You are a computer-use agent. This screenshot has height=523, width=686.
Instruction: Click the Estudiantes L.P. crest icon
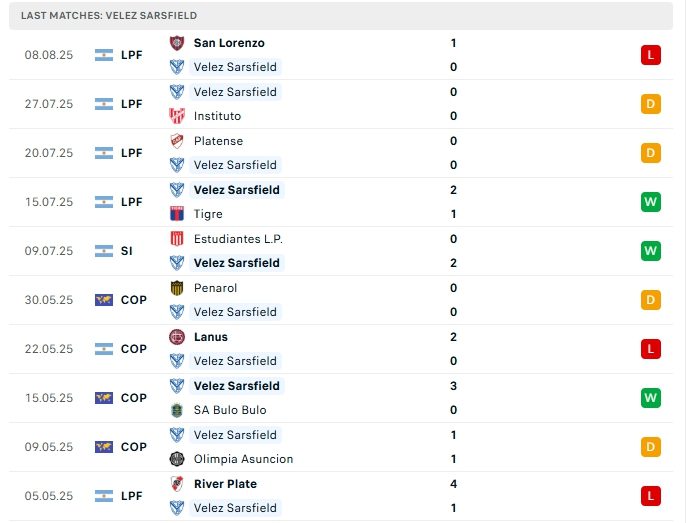tap(177, 239)
